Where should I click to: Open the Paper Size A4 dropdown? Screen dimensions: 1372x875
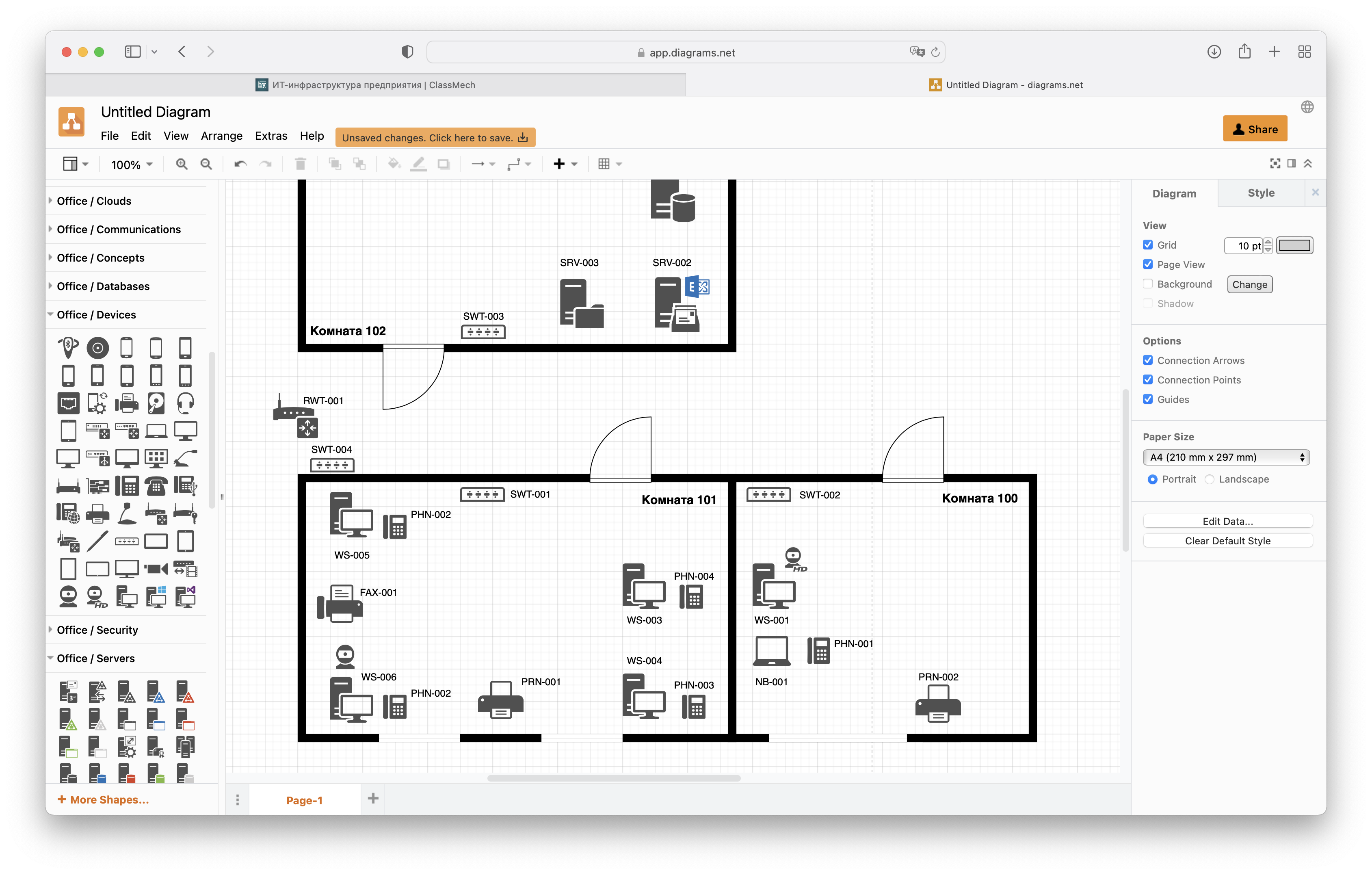coord(1226,457)
